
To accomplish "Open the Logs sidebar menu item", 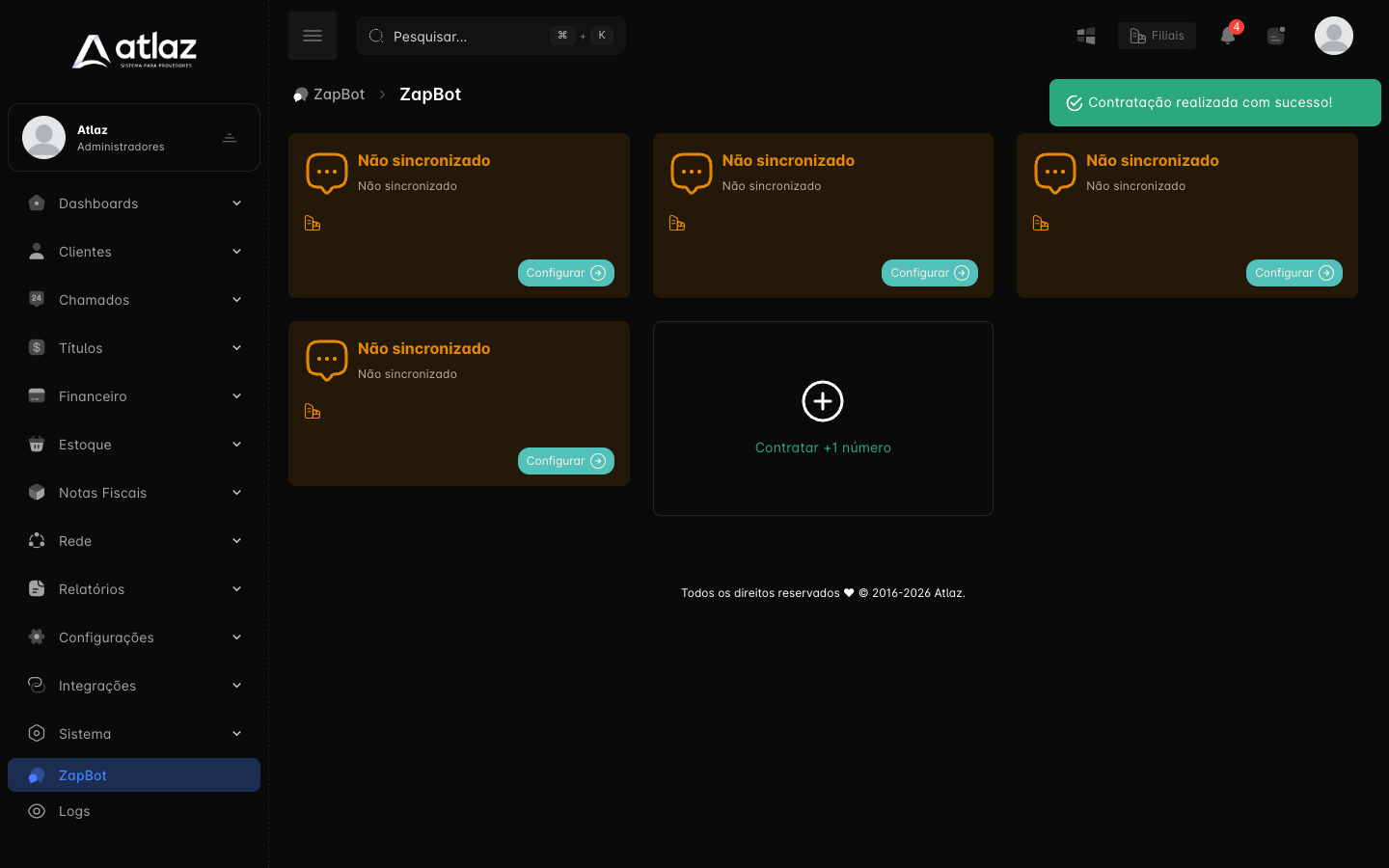I will pos(134,811).
